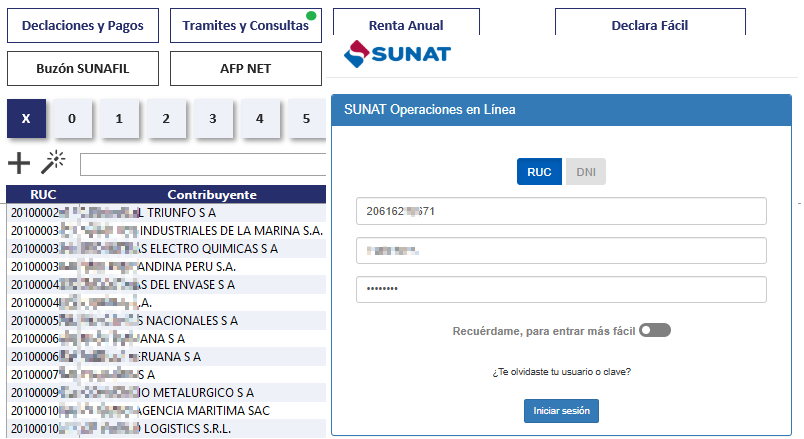
Task: Select row 'ELECTRO QUIMICAS S A'
Action: (166, 248)
